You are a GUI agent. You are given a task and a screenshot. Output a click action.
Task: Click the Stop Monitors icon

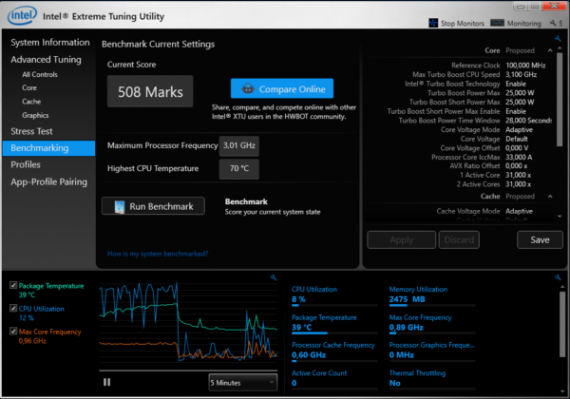click(433, 23)
